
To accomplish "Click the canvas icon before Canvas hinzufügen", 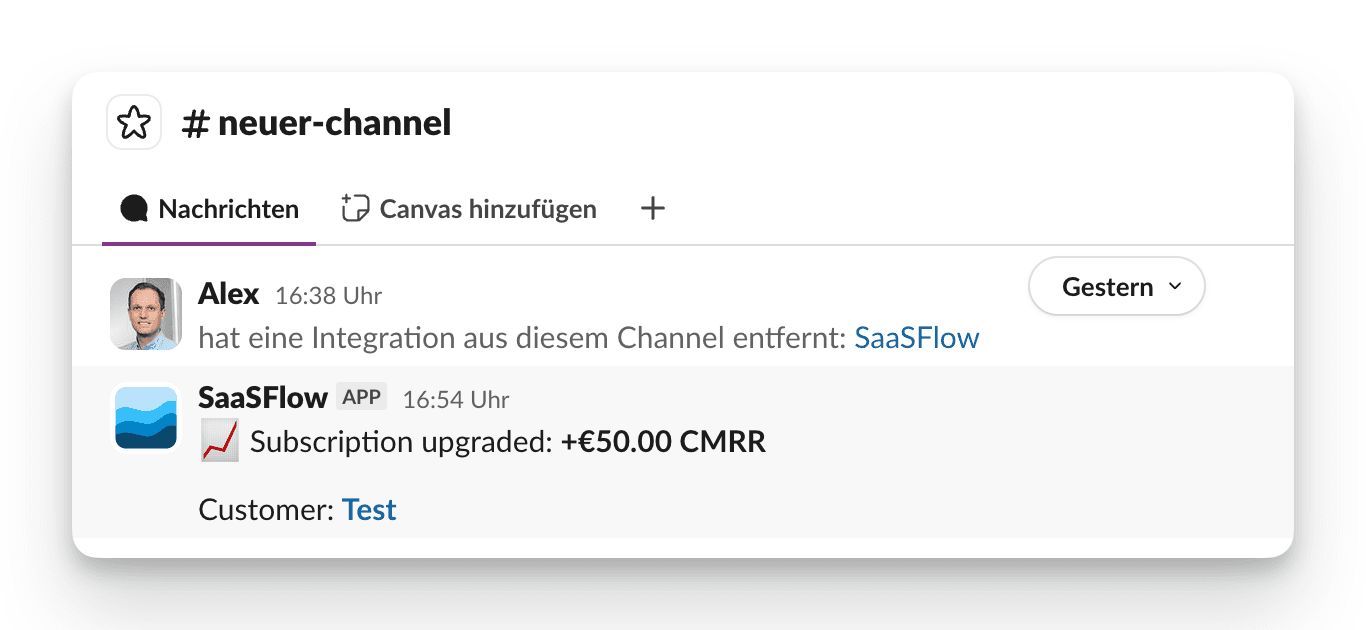I will coord(355,209).
